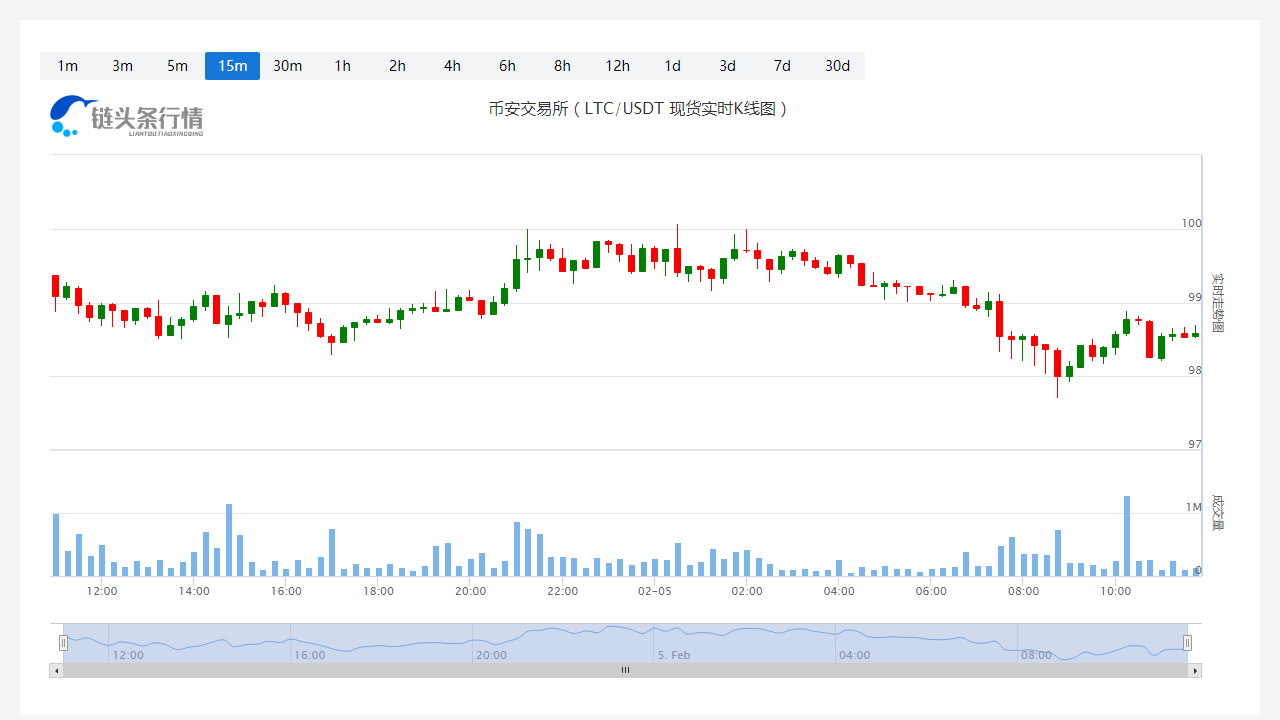Image resolution: width=1280 pixels, height=720 pixels.
Task: Click the 1M volume axis label
Action: coord(1194,507)
